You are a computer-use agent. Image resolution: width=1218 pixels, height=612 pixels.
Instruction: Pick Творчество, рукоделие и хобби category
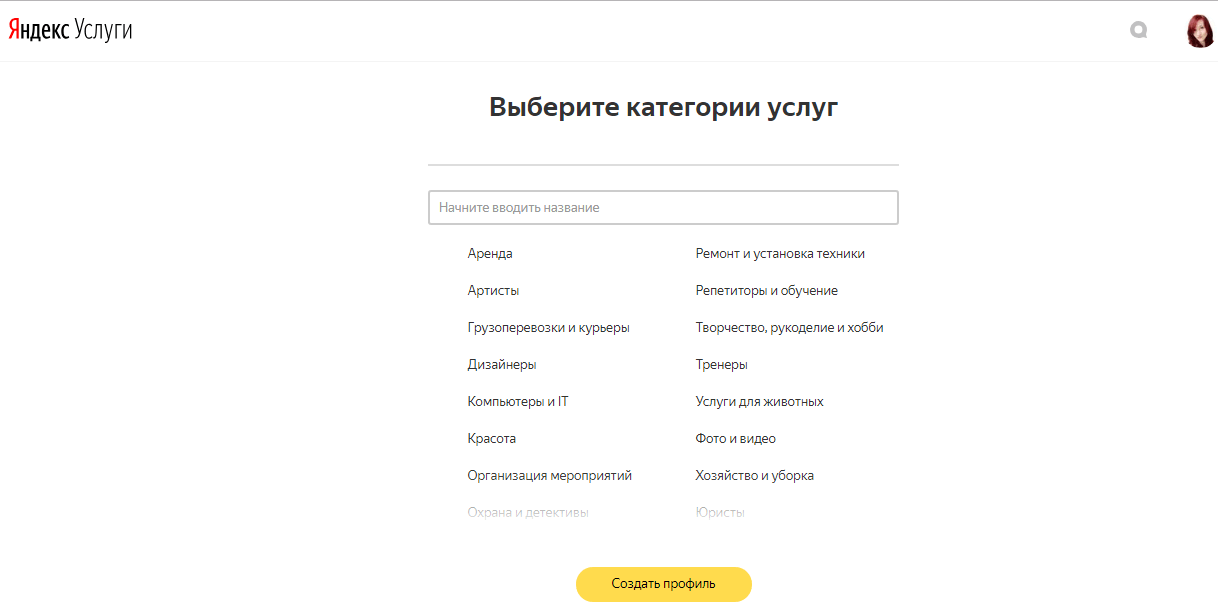790,327
